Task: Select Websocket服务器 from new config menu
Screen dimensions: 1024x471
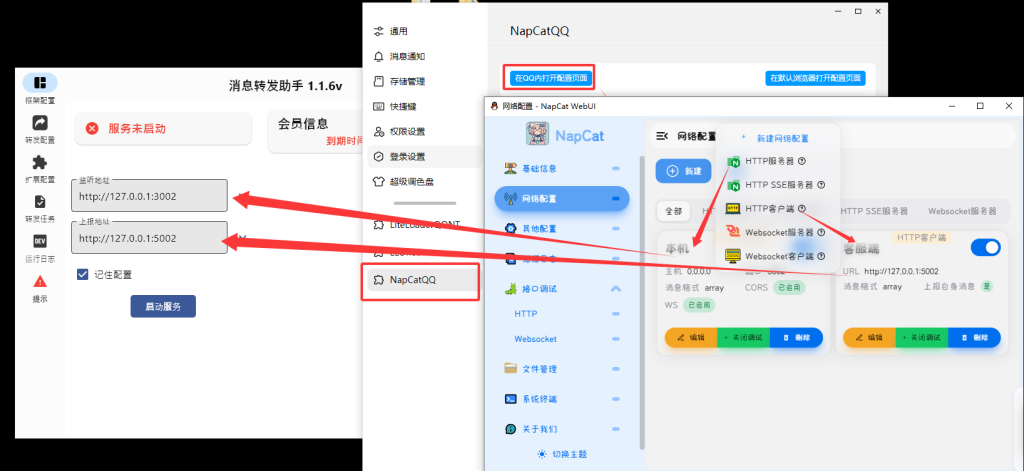Action: (x=777, y=233)
